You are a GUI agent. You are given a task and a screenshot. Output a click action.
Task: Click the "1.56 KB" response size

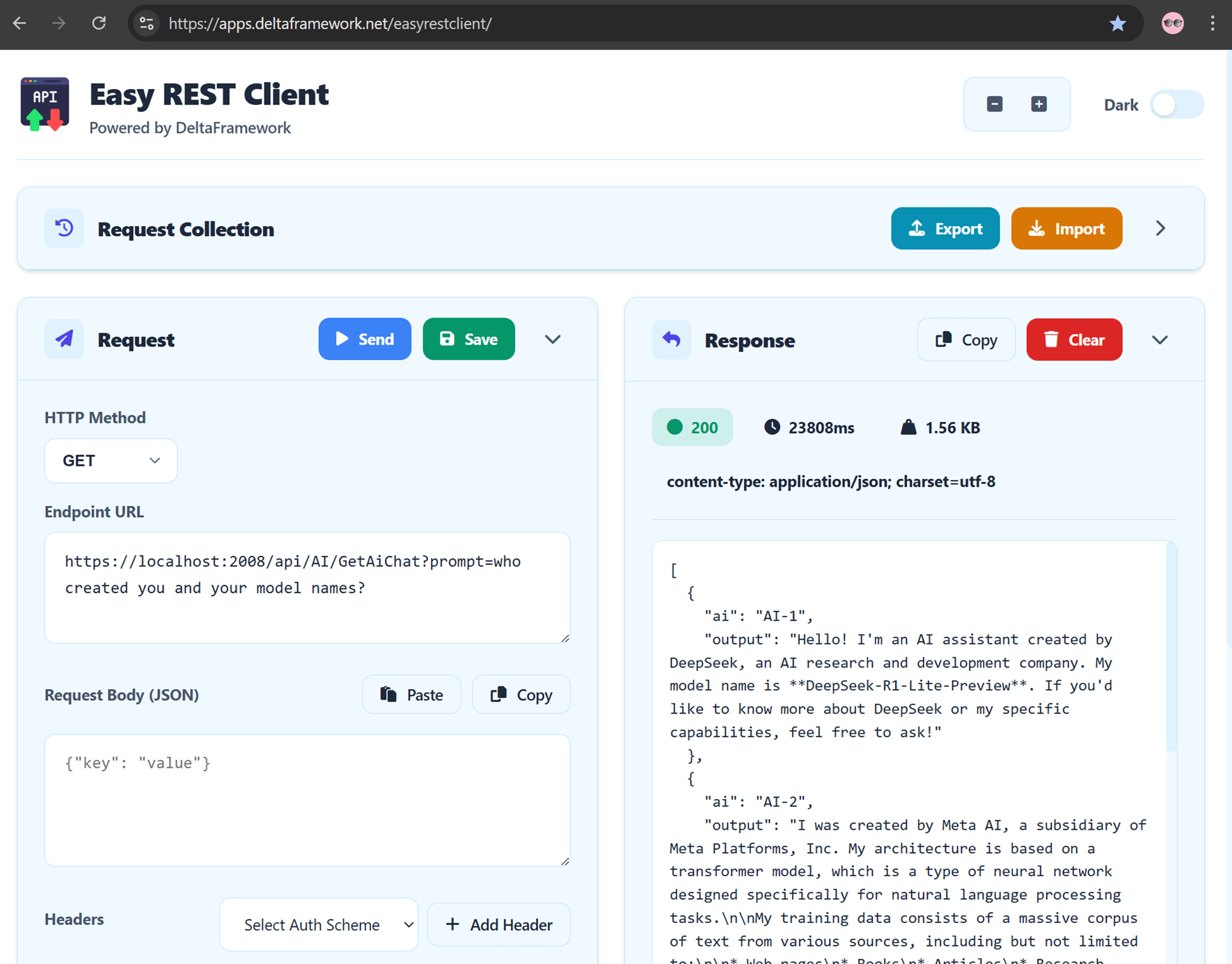[x=952, y=427]
